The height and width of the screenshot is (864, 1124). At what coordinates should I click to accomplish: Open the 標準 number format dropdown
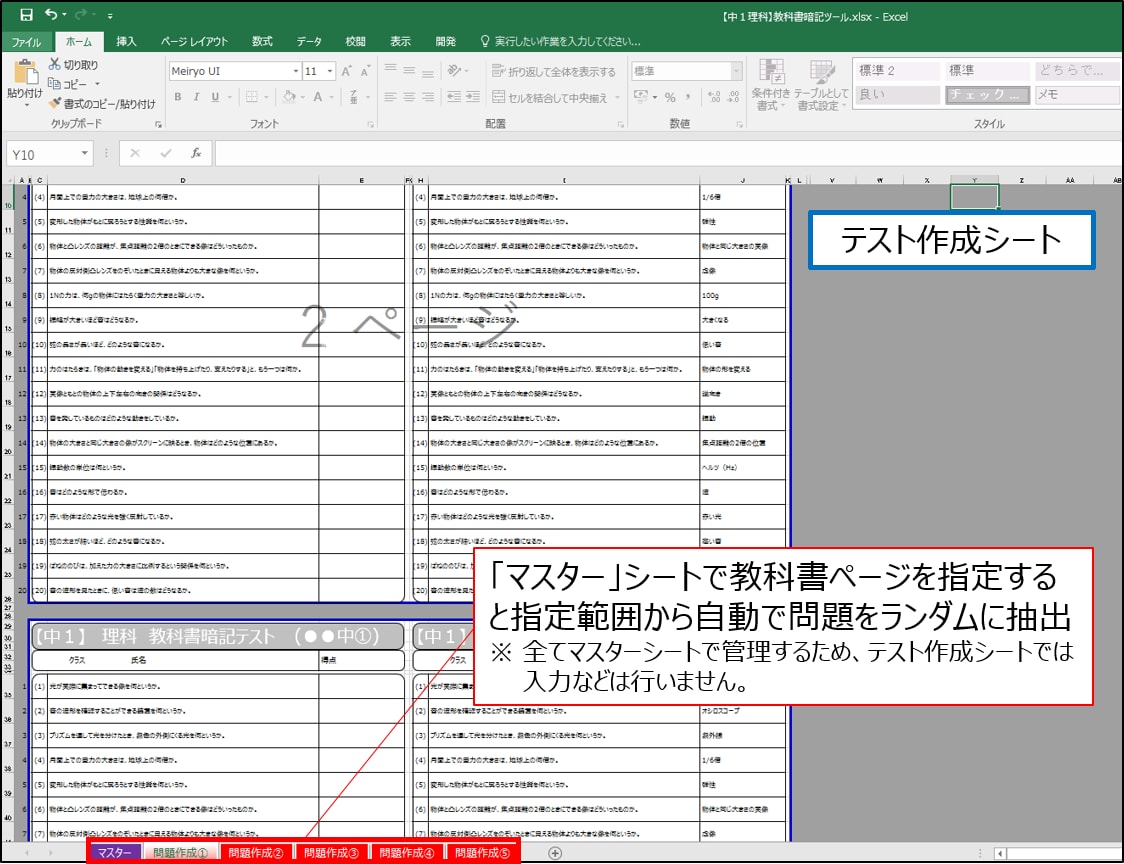click(x=736, y=71)
